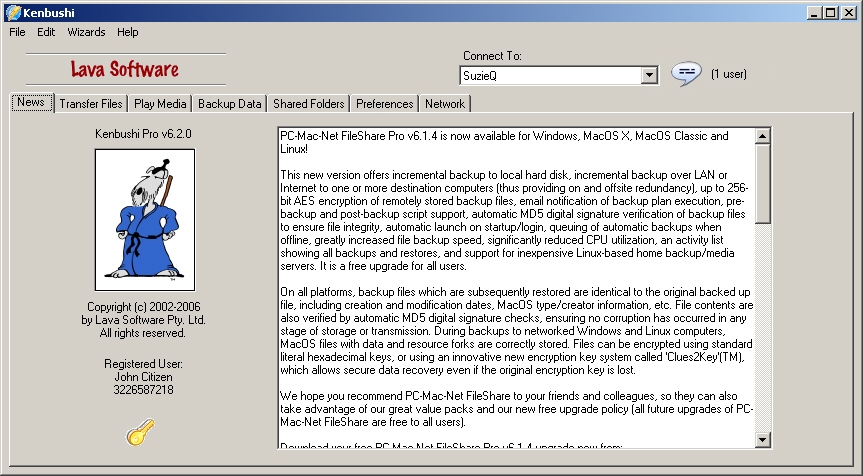Image resolution: width=863 pixels, height=476 pixels.
Task: Click the "Registered User:" label
Action: (143, 364)
